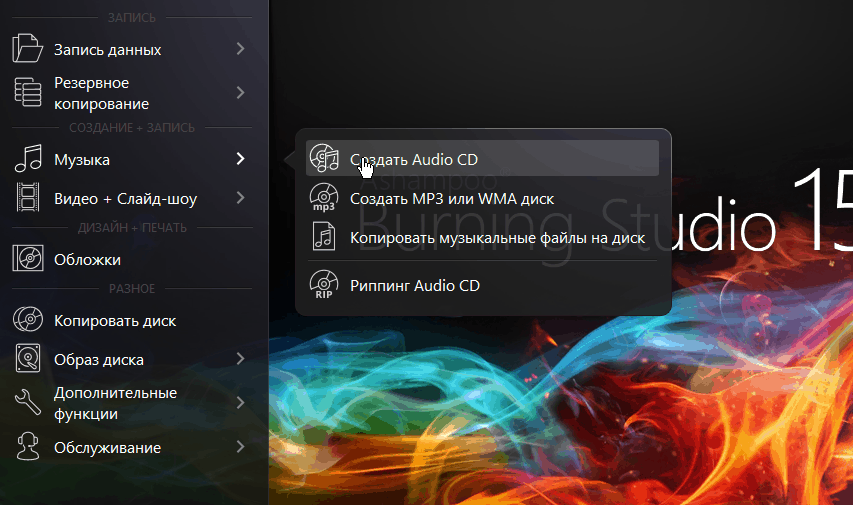Expand the Резервное копирование chevron

click(x=240, y=93)
